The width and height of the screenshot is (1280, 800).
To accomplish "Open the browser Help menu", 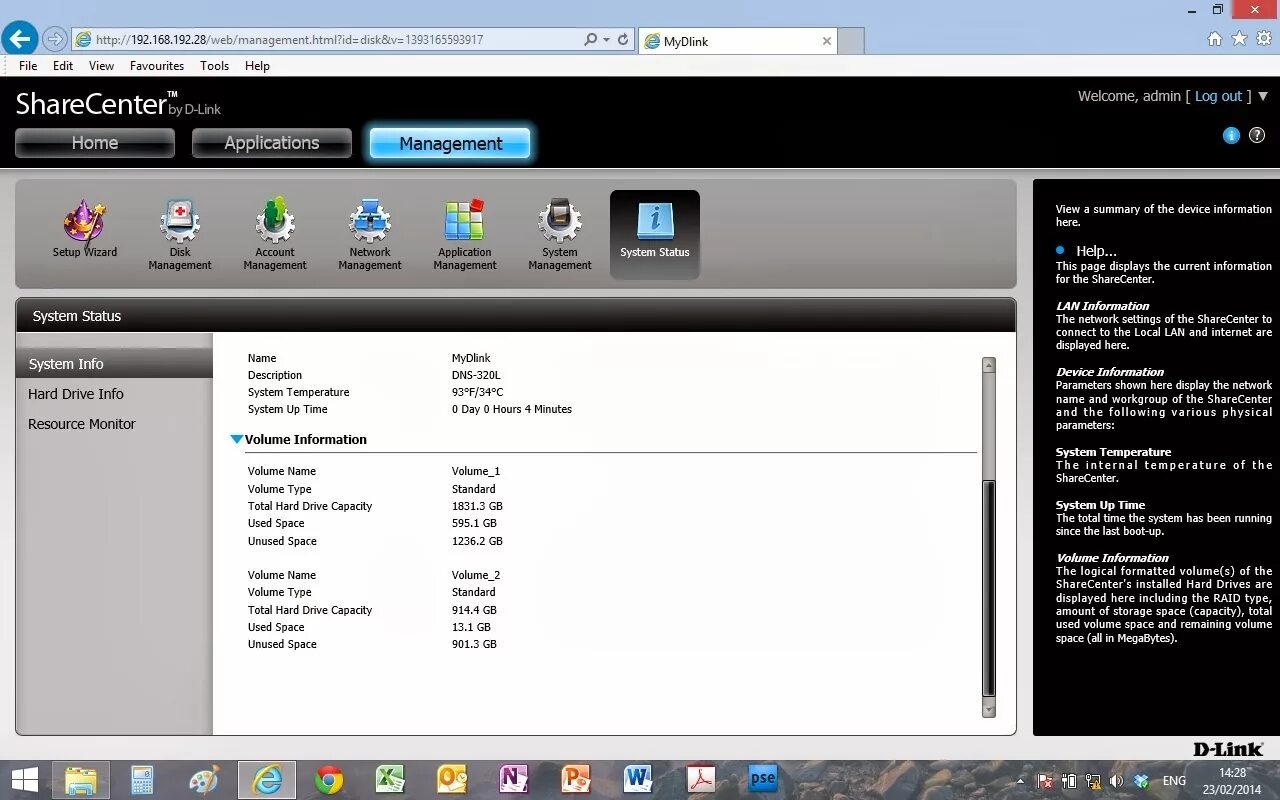I will [x=257, y=66].
